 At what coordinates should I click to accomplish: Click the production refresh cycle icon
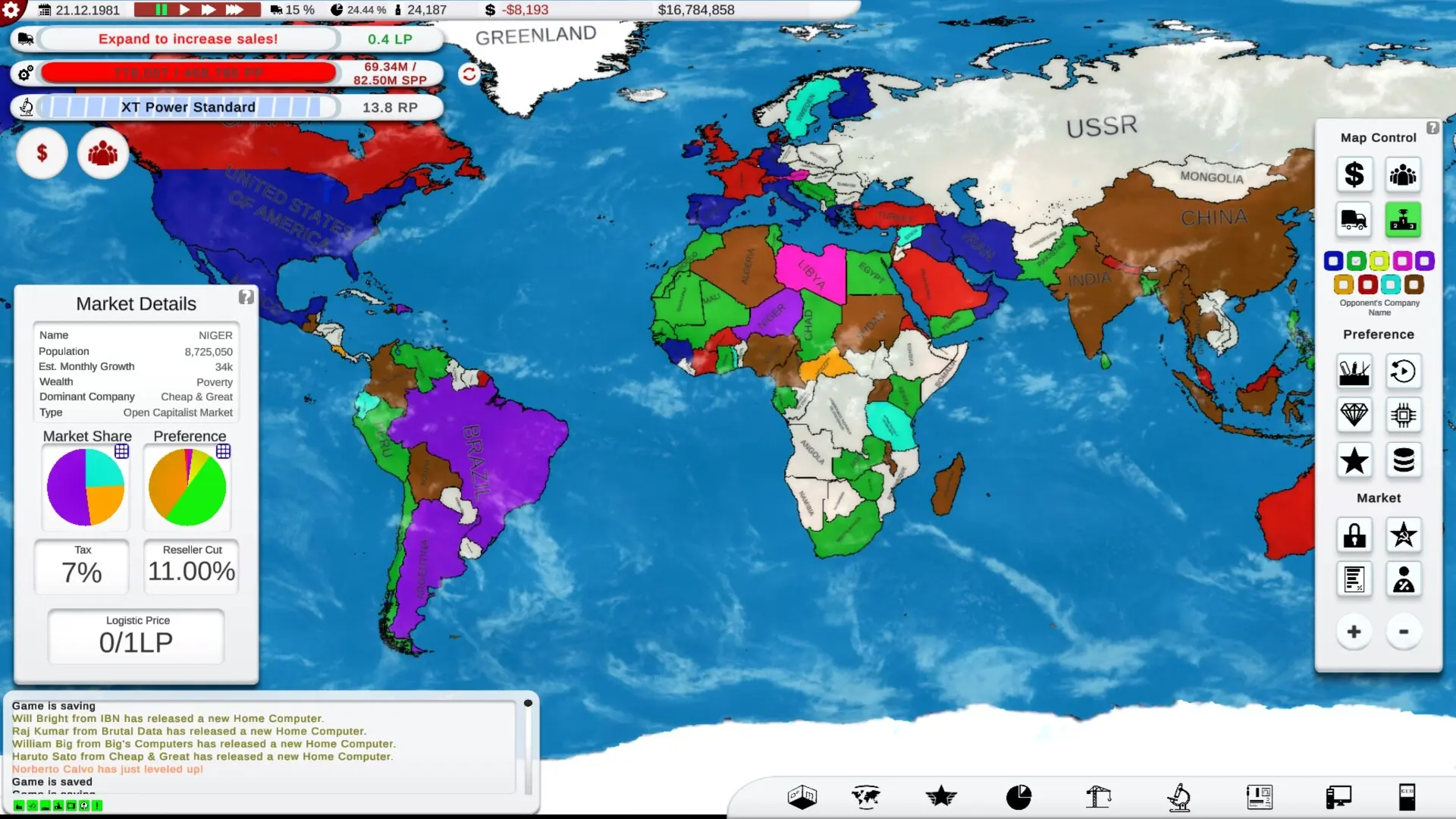pyautogui.click(x=469, y=74)
